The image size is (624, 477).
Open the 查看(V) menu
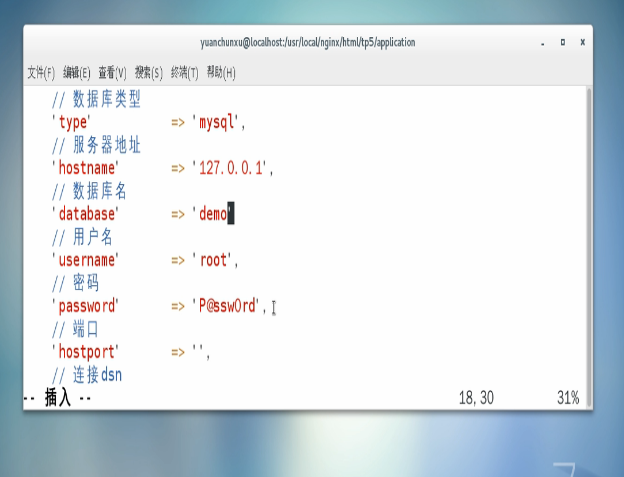[x=113, y=73]
